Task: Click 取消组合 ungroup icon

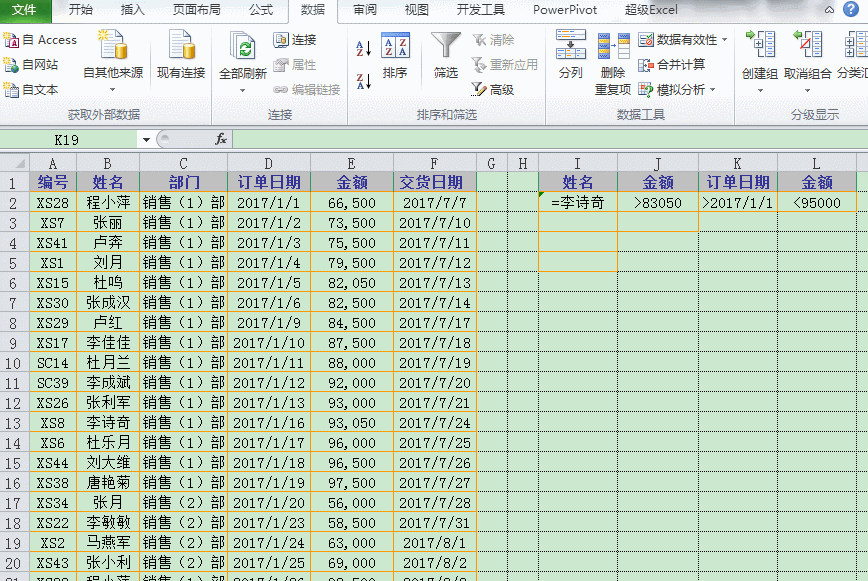Action: point(807,45)
